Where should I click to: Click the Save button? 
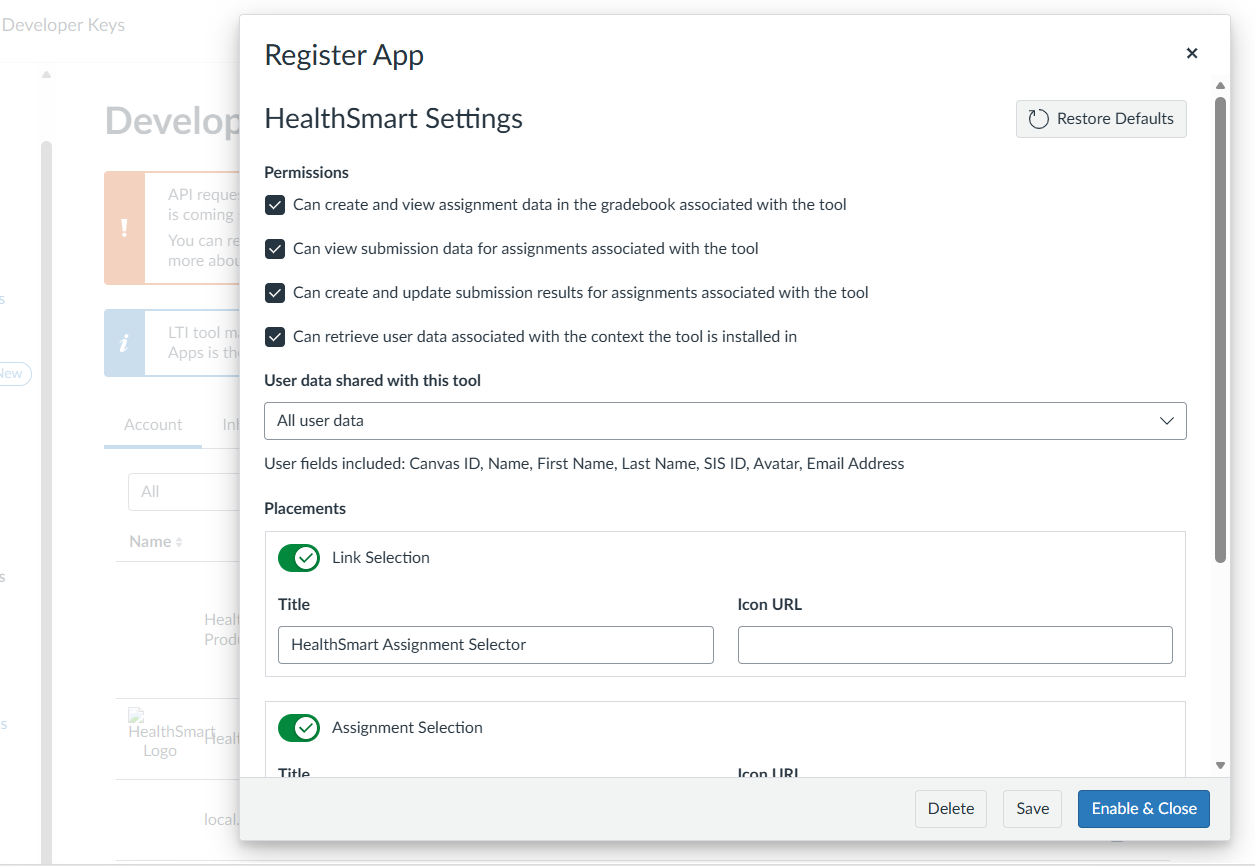click(1033, 809)
